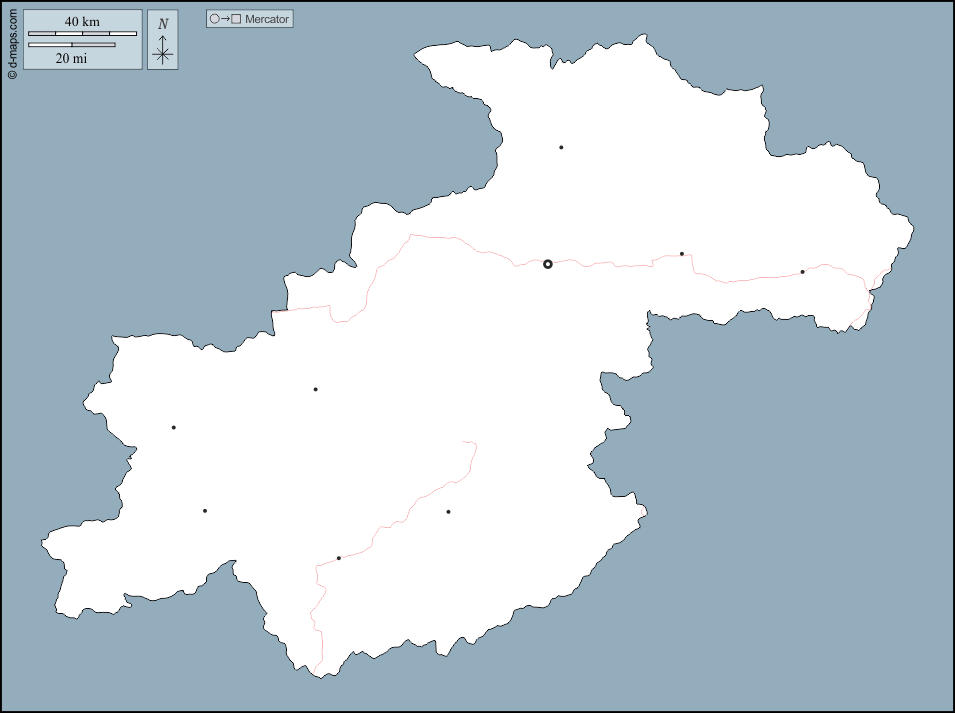The width and height of the screenshot is (955, 713).
Task: Click the star at the compass base
Action: 163,55
